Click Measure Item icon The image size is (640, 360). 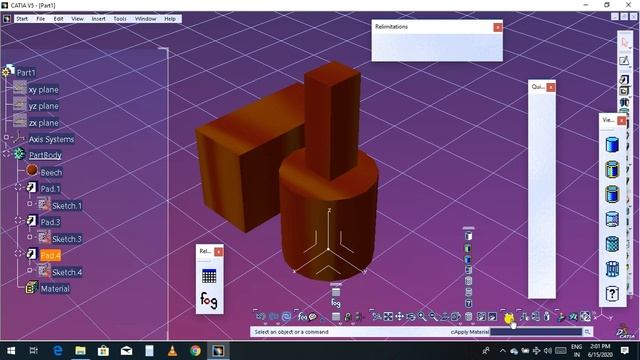536,316
